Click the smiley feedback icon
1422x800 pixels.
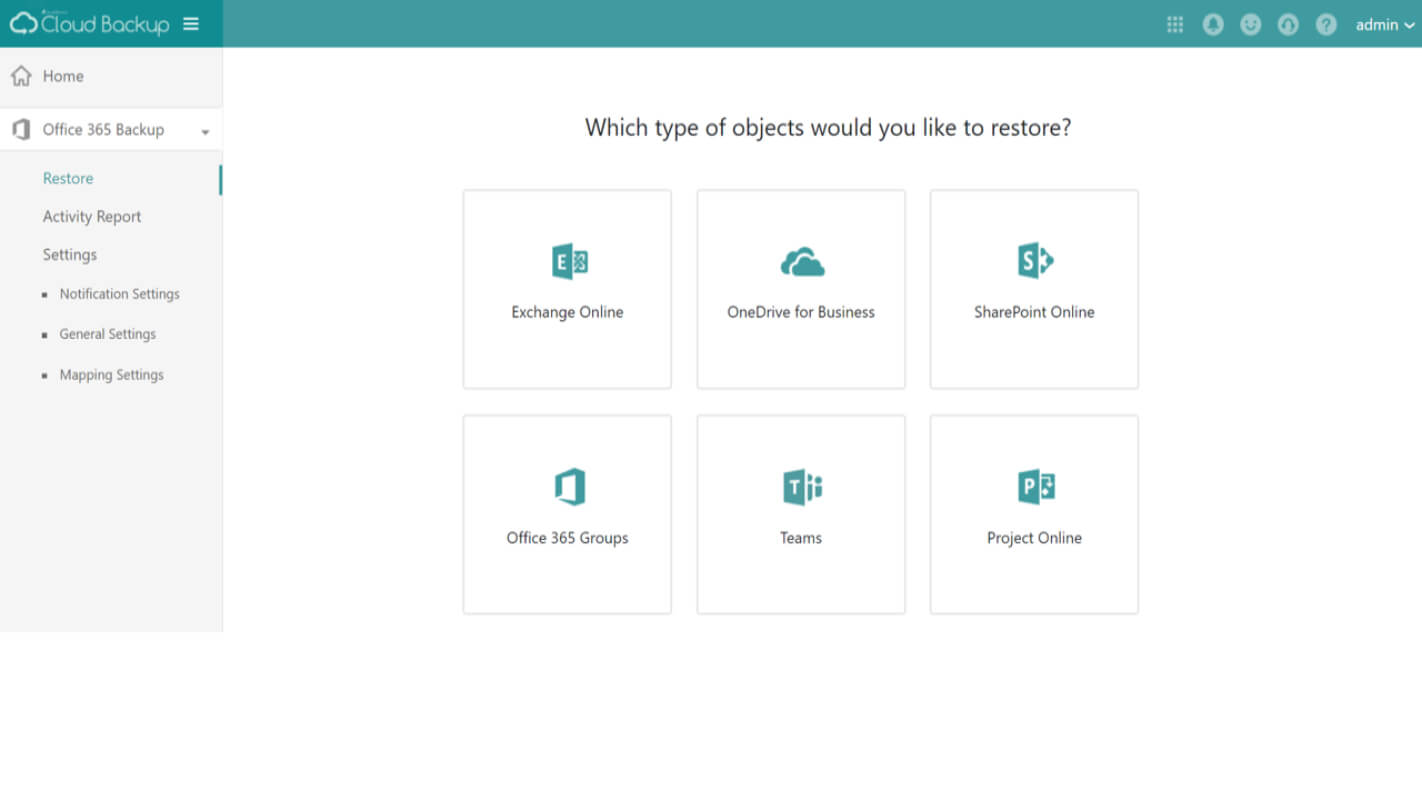1250,25
